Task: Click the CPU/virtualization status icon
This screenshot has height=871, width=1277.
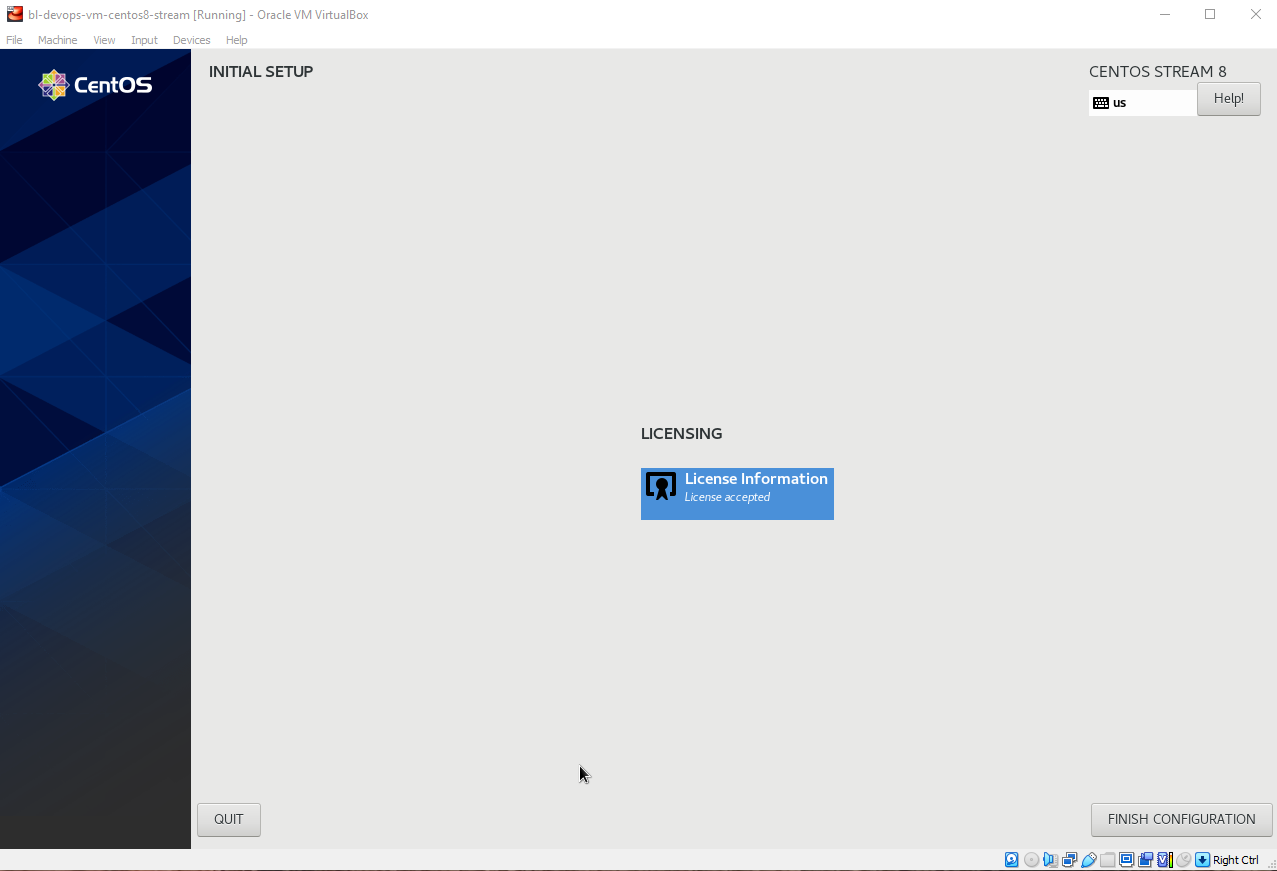Action: point(1165,860)
